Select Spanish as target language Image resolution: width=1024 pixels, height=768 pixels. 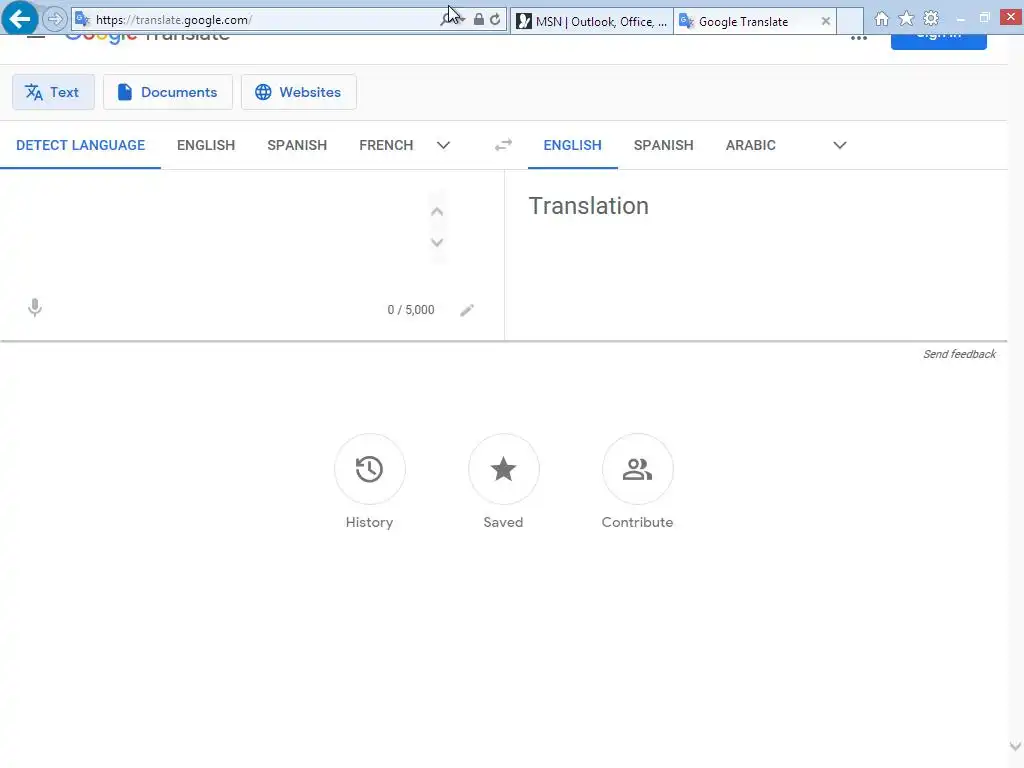pyautogui.click(x=664, y=145)
